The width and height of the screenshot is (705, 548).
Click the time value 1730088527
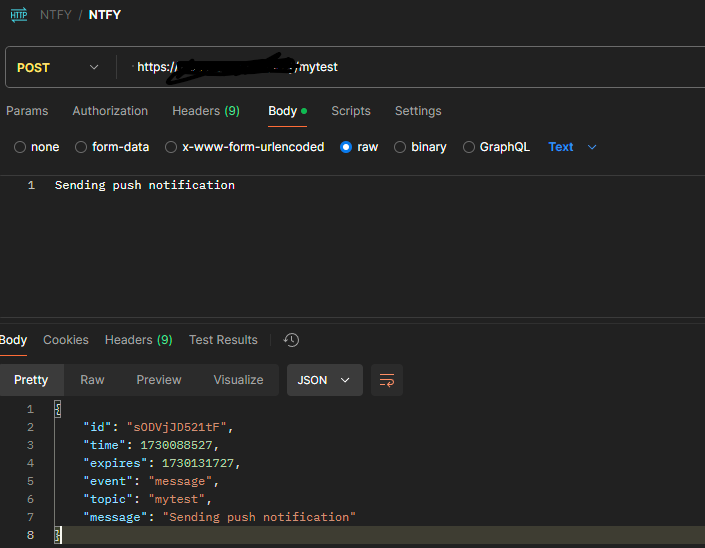tap(176, 445)
